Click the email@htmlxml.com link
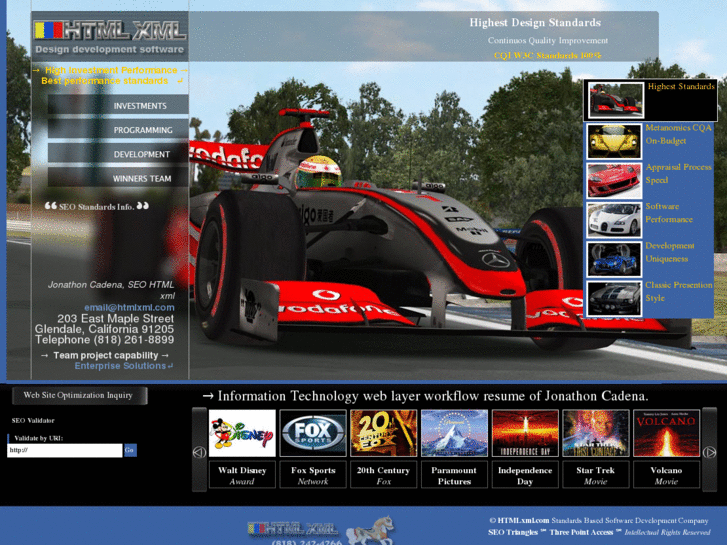Viewport: 727px width, 545px height. click(129, 307)
